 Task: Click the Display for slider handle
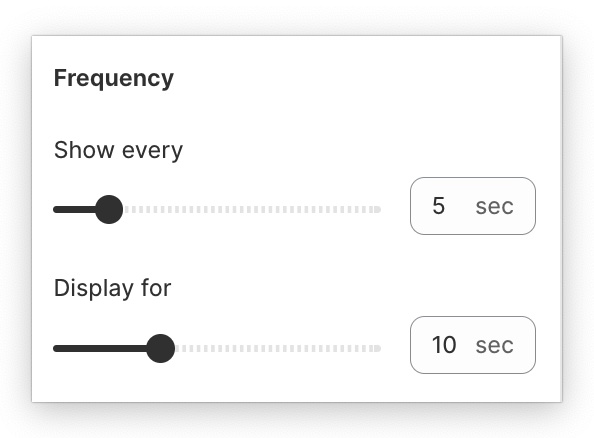[161, 349]
